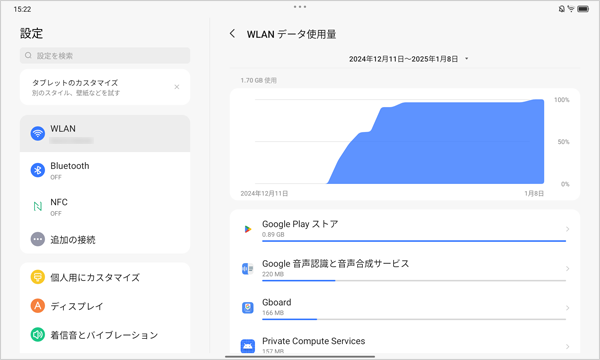The width and height of the screenshot is (600, 360).
Task: Open Bluetooth settings entry
Action: 105,170
